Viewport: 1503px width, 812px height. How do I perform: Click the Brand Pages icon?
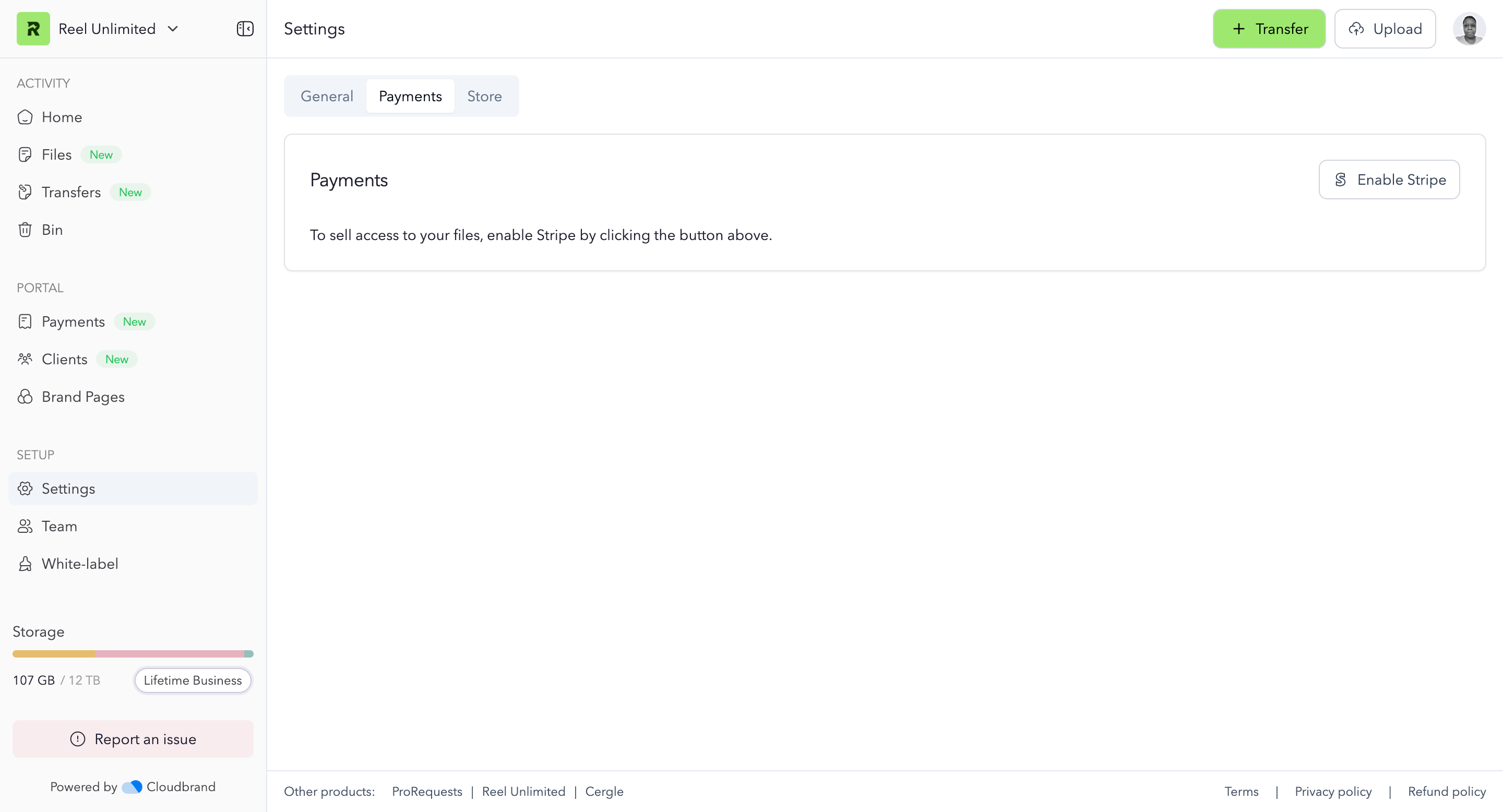pos(25,397)
